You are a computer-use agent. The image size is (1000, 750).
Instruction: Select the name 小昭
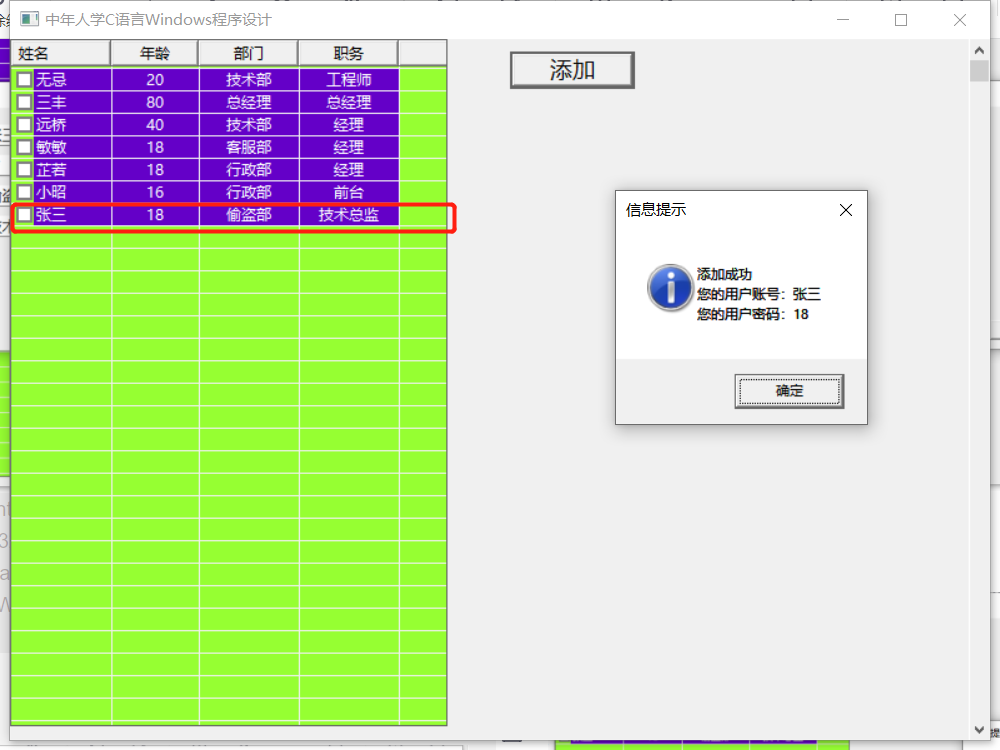(x=51, y=192)
